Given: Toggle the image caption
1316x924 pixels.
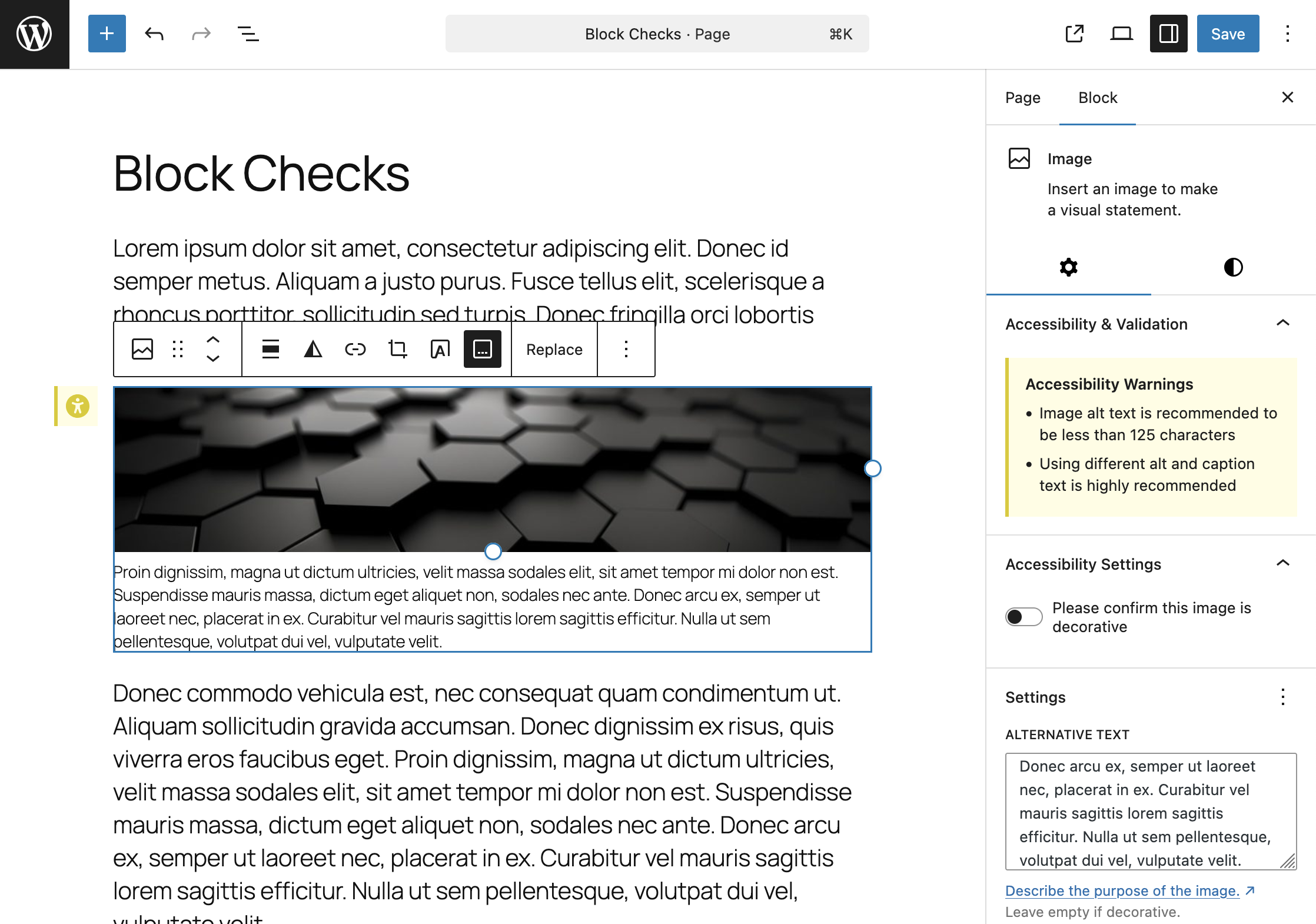Looking at the screenshot, I should pos(483,348).
